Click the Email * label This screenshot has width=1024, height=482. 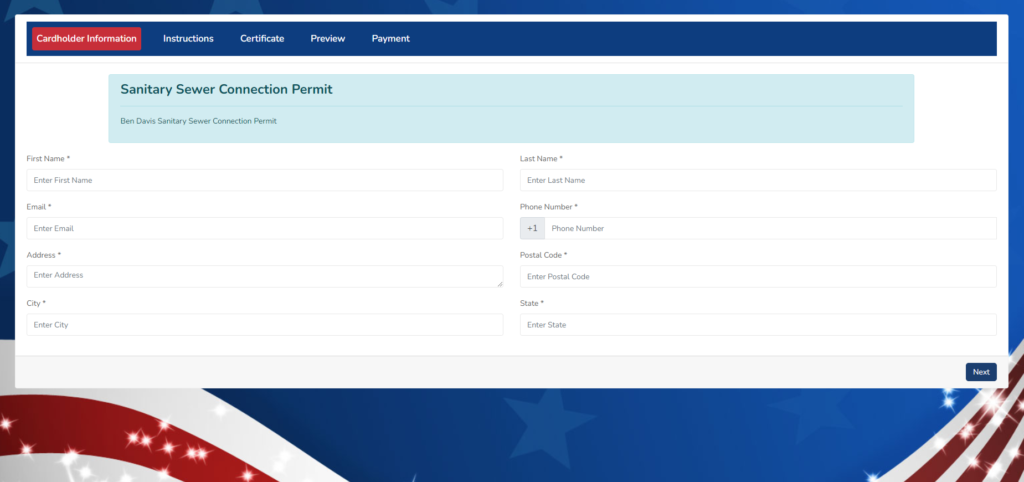[x=39, y=207]
